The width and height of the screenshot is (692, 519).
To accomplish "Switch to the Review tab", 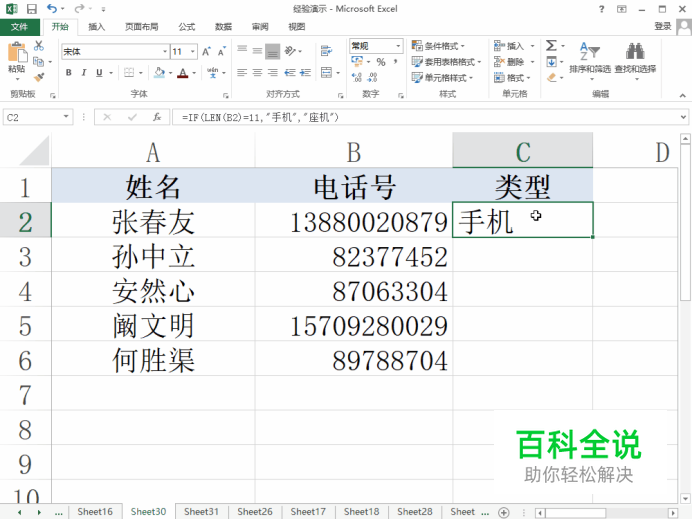I will (x=260, y=27).
